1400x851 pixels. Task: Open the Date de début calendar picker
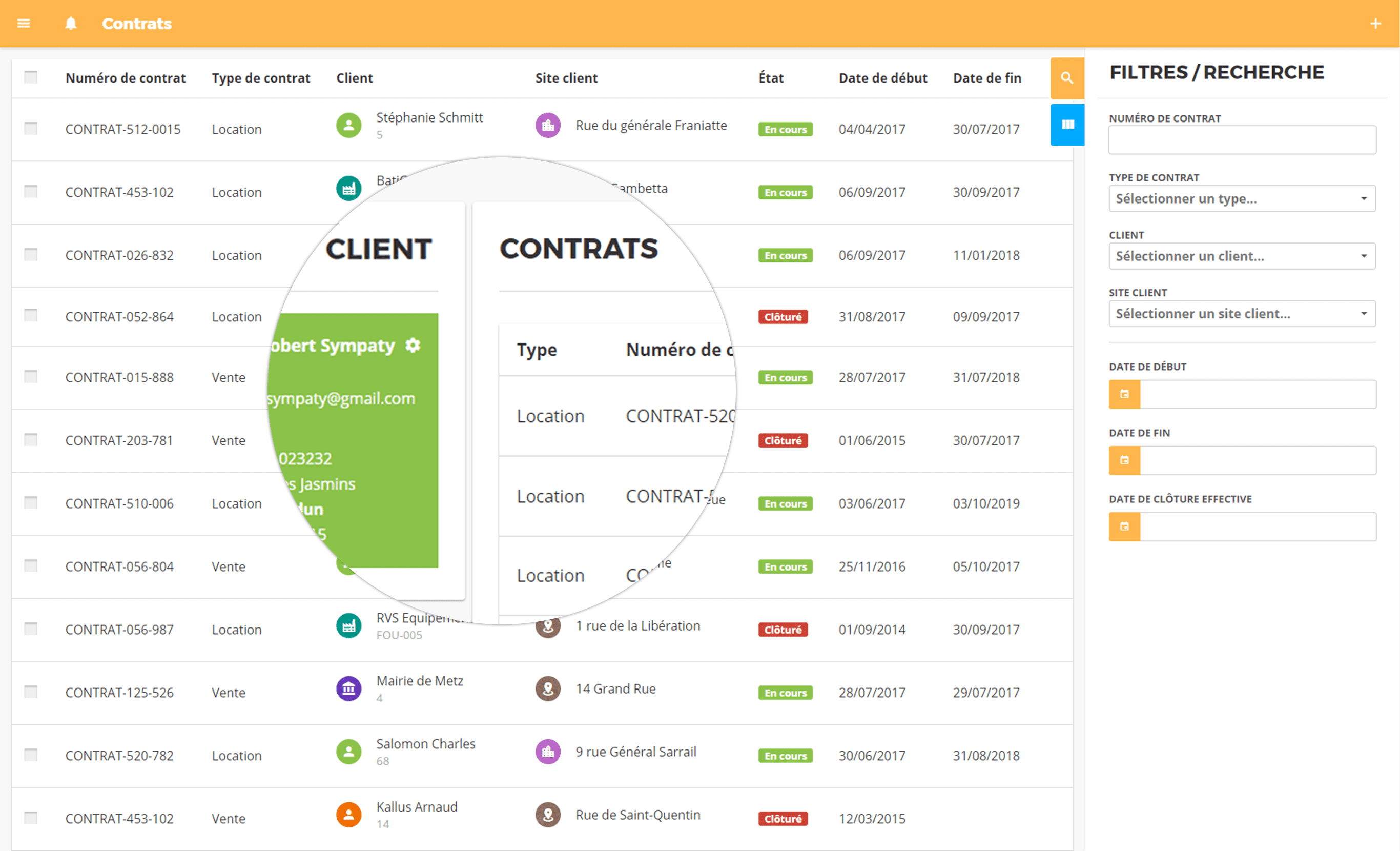point(1124,395)
